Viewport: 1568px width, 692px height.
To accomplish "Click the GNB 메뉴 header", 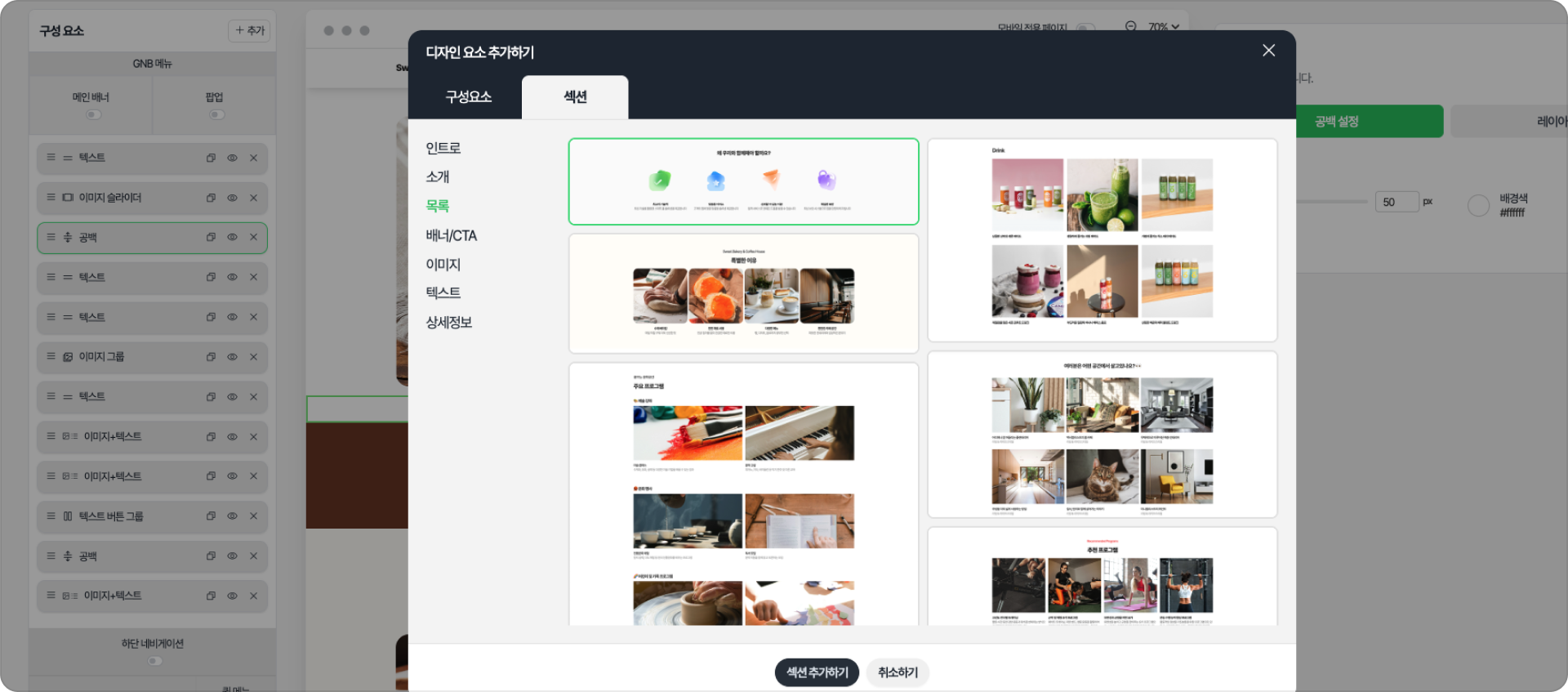I will 152,64.
